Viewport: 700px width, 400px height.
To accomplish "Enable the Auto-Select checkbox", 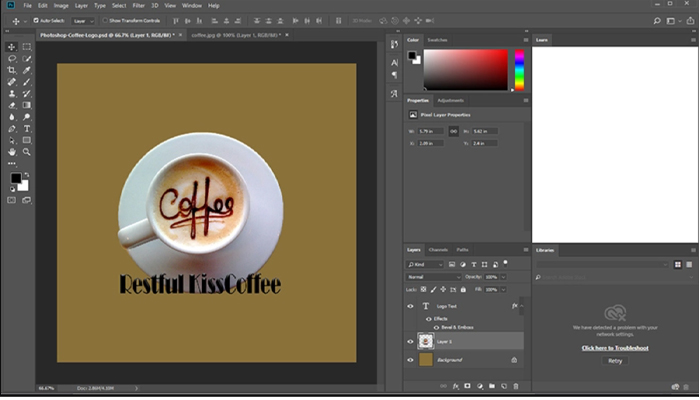I will pyautogui.click(x=37, y=19).
